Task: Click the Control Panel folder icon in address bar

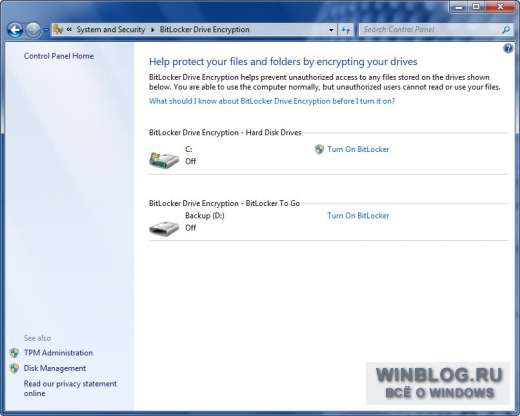Action: click(58, 30)
